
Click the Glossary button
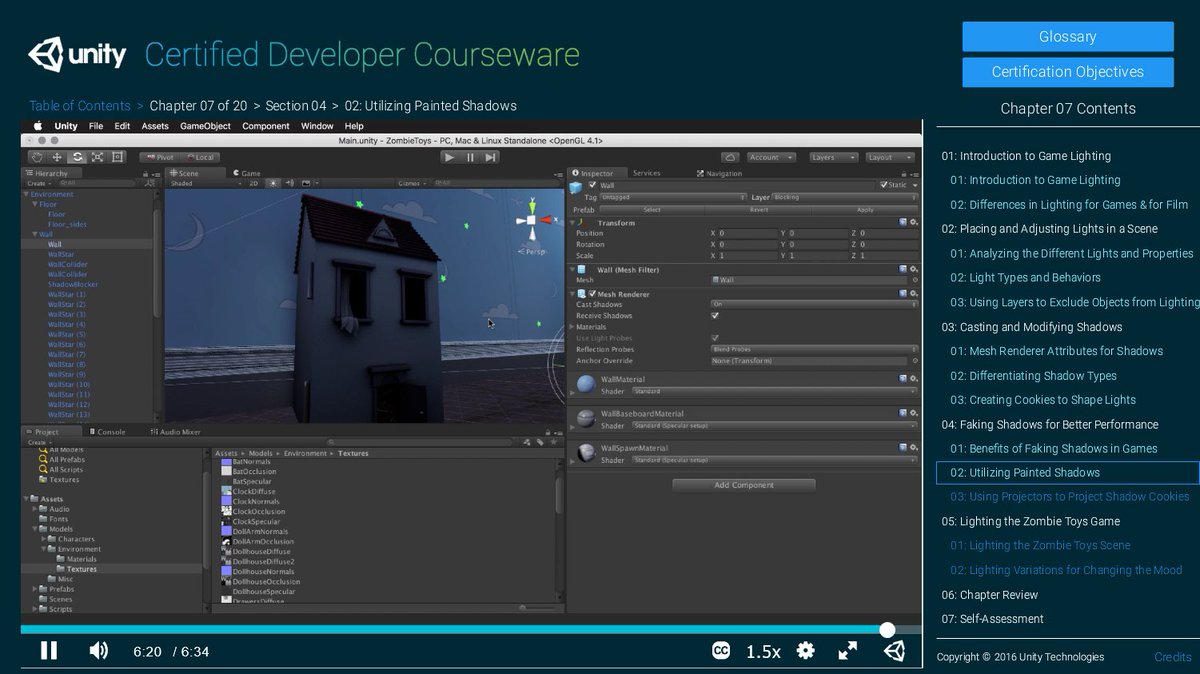click(1068, 36)
